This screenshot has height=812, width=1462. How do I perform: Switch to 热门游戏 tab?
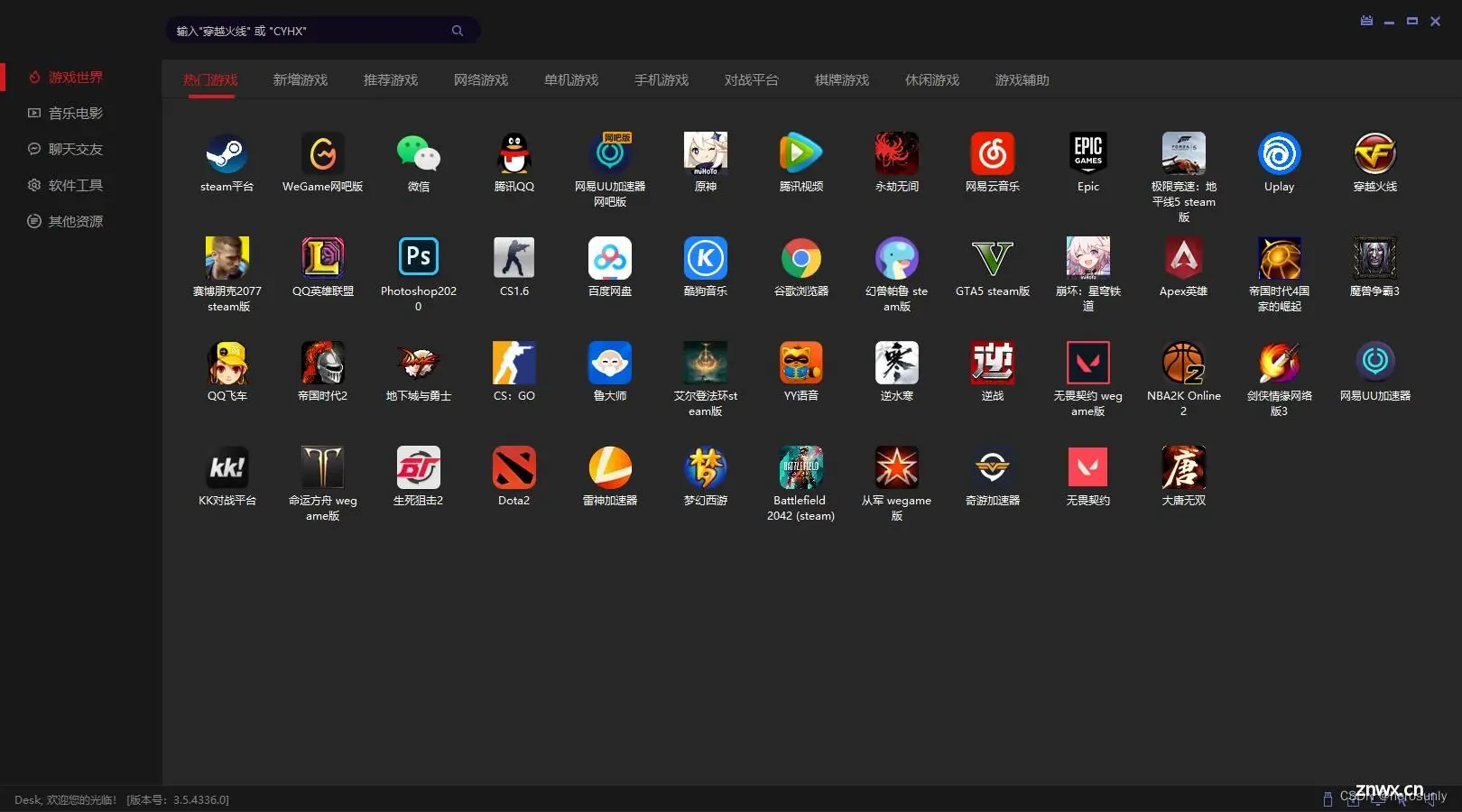point(210,80)
